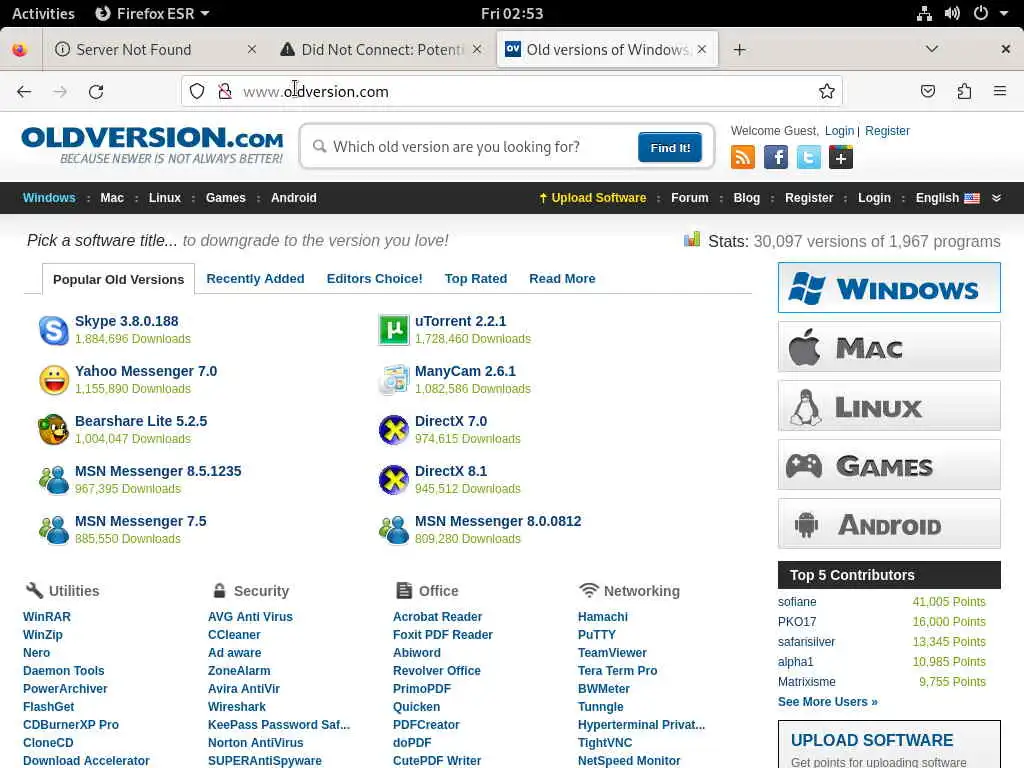The width and height of the screenshot is (1024, 768).
Task: Open Firefox tracking protection shield
Action: 197,91
